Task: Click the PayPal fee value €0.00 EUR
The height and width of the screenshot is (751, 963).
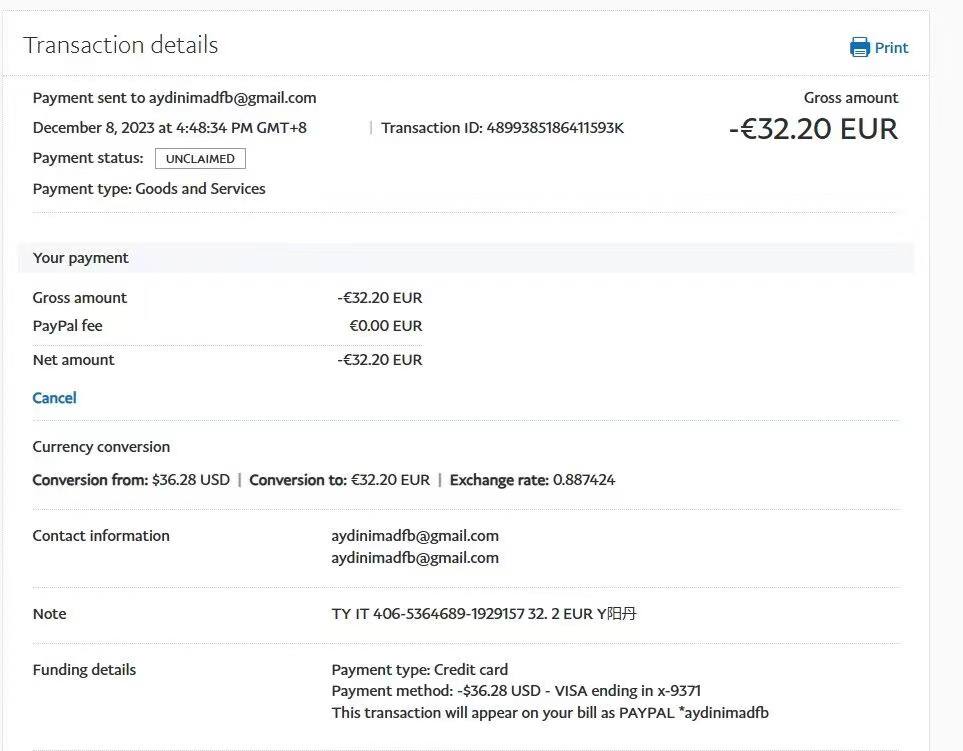Action: [x=385, y=326]
